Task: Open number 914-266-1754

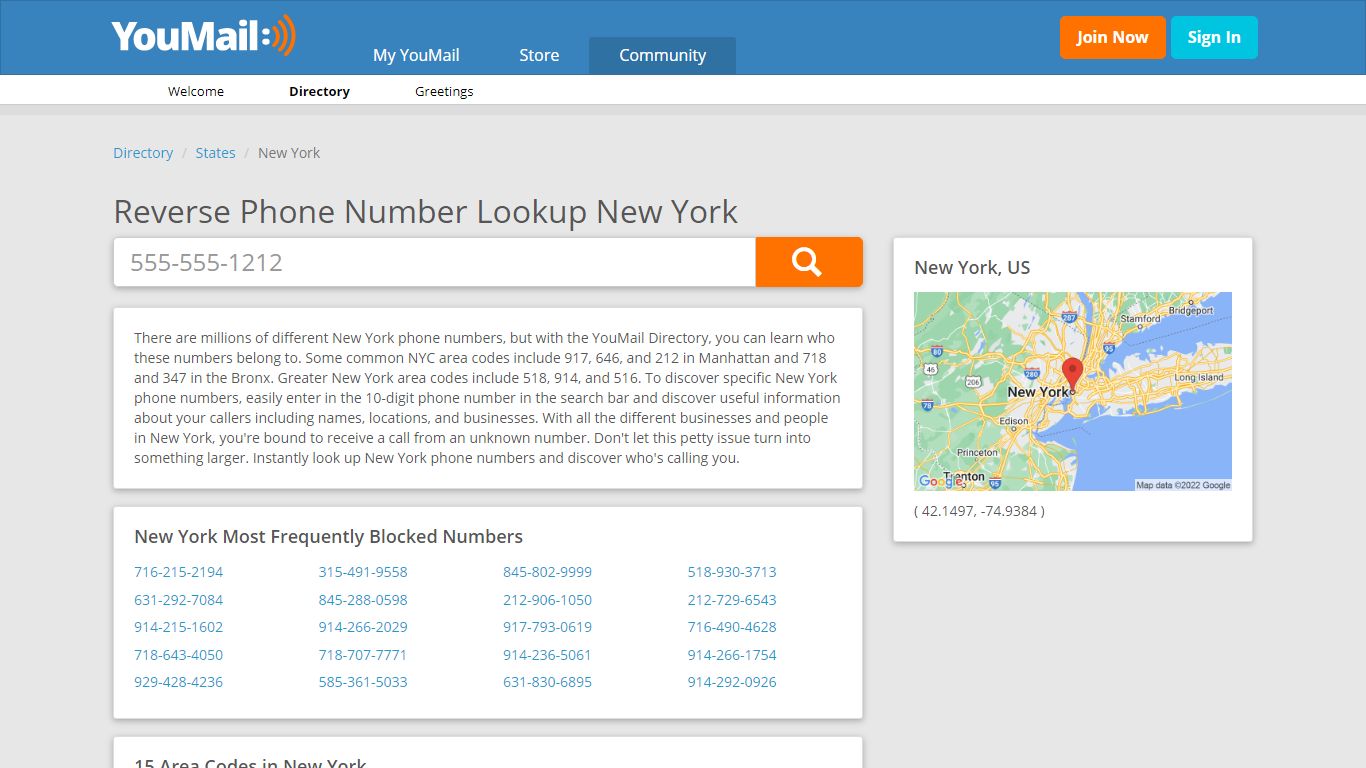Action: coord(732,655)
